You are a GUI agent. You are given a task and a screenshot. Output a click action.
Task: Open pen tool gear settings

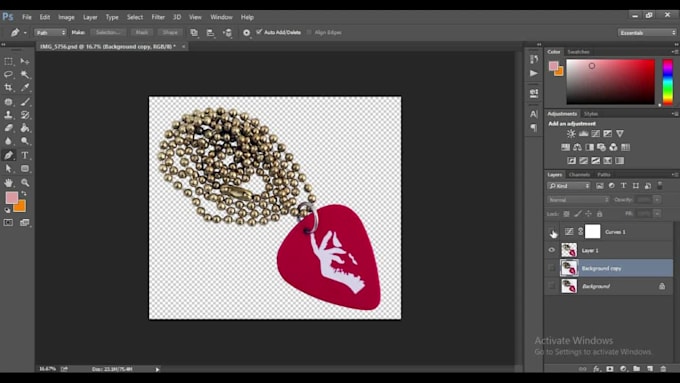246,33
